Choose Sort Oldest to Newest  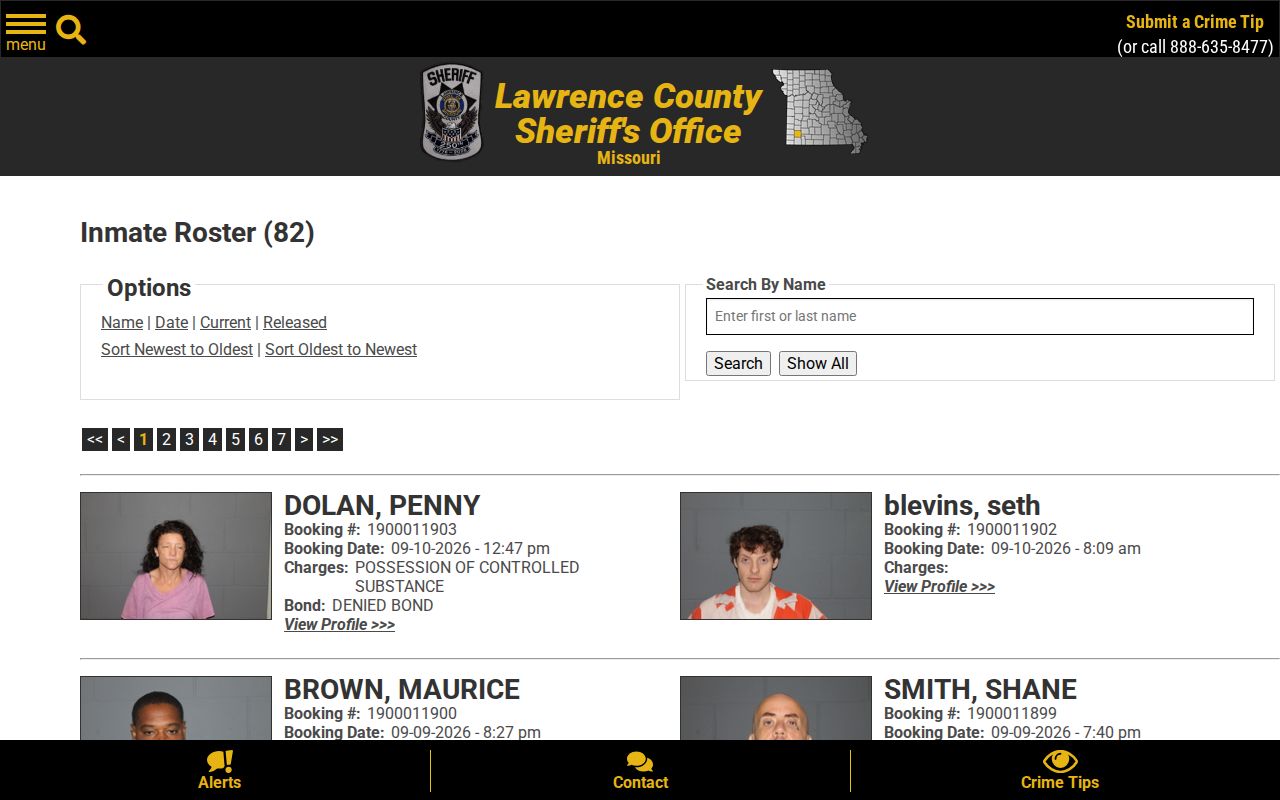[341, 349]
